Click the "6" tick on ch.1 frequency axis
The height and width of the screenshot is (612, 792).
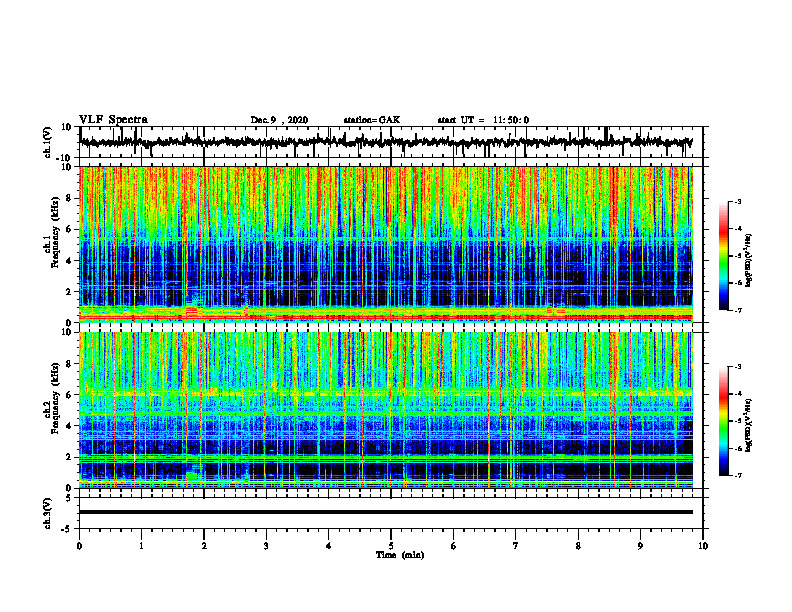(x=70, y=229)
